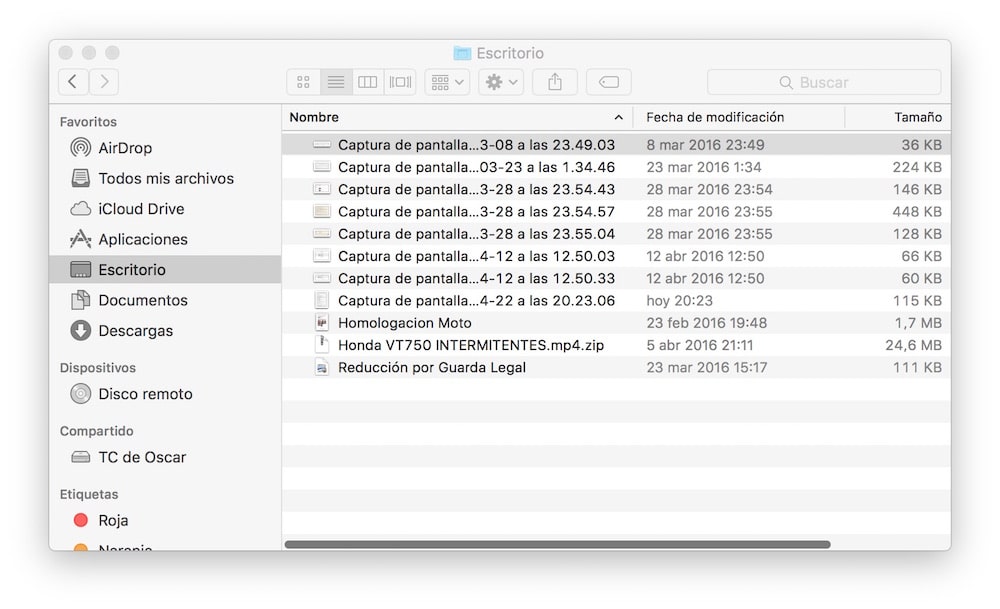Viewport: 1000px width, 609px height.
Task: Click the edit tags toolbar button
Action: [x=608, y=82]
